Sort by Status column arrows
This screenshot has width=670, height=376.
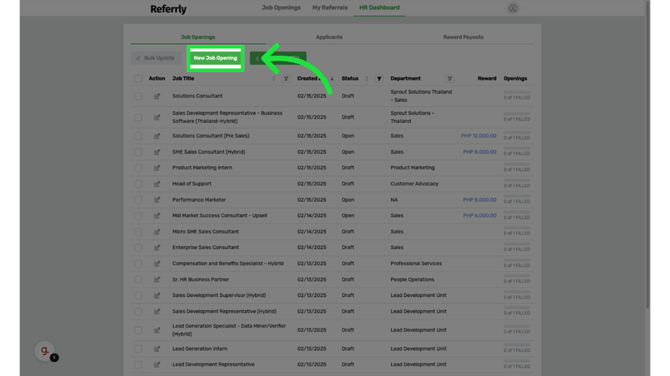367,79
